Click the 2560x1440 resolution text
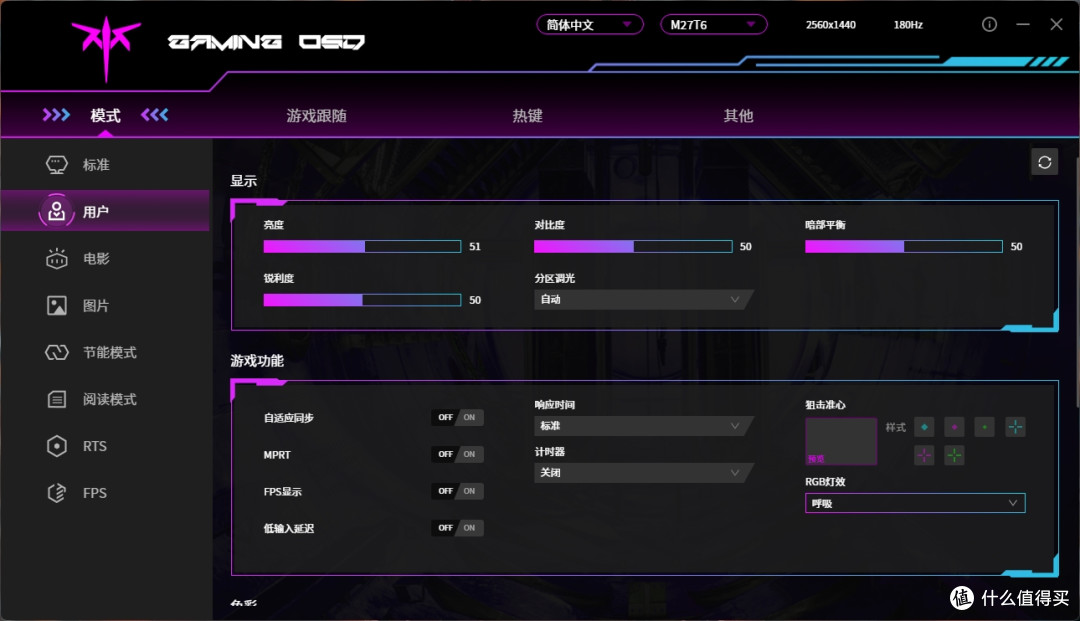The width and height of the screenshot is (1080, 621). [x=831, y=25]
